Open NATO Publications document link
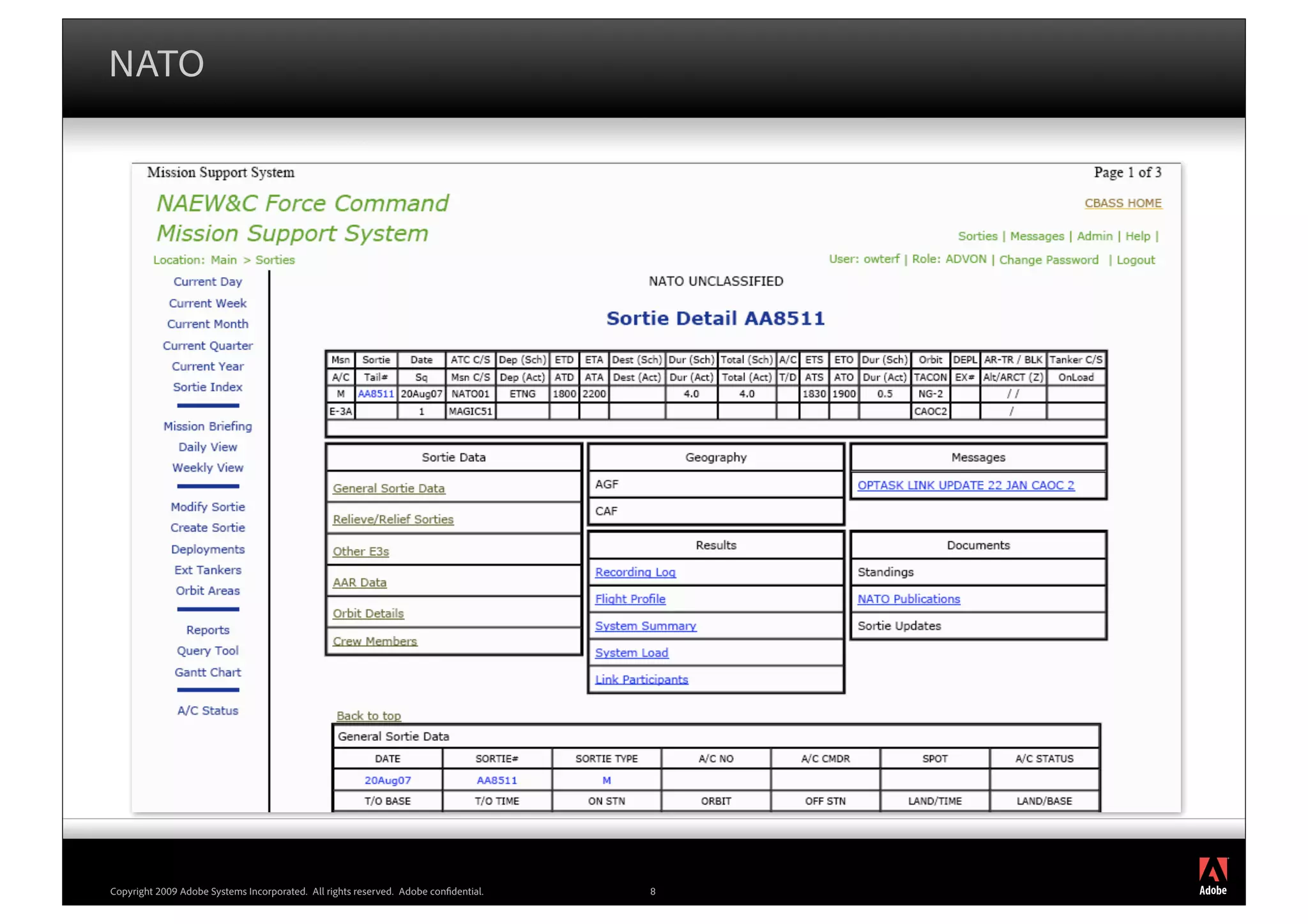This screenshot has width=1308, height=924. (x=908, y=599)
